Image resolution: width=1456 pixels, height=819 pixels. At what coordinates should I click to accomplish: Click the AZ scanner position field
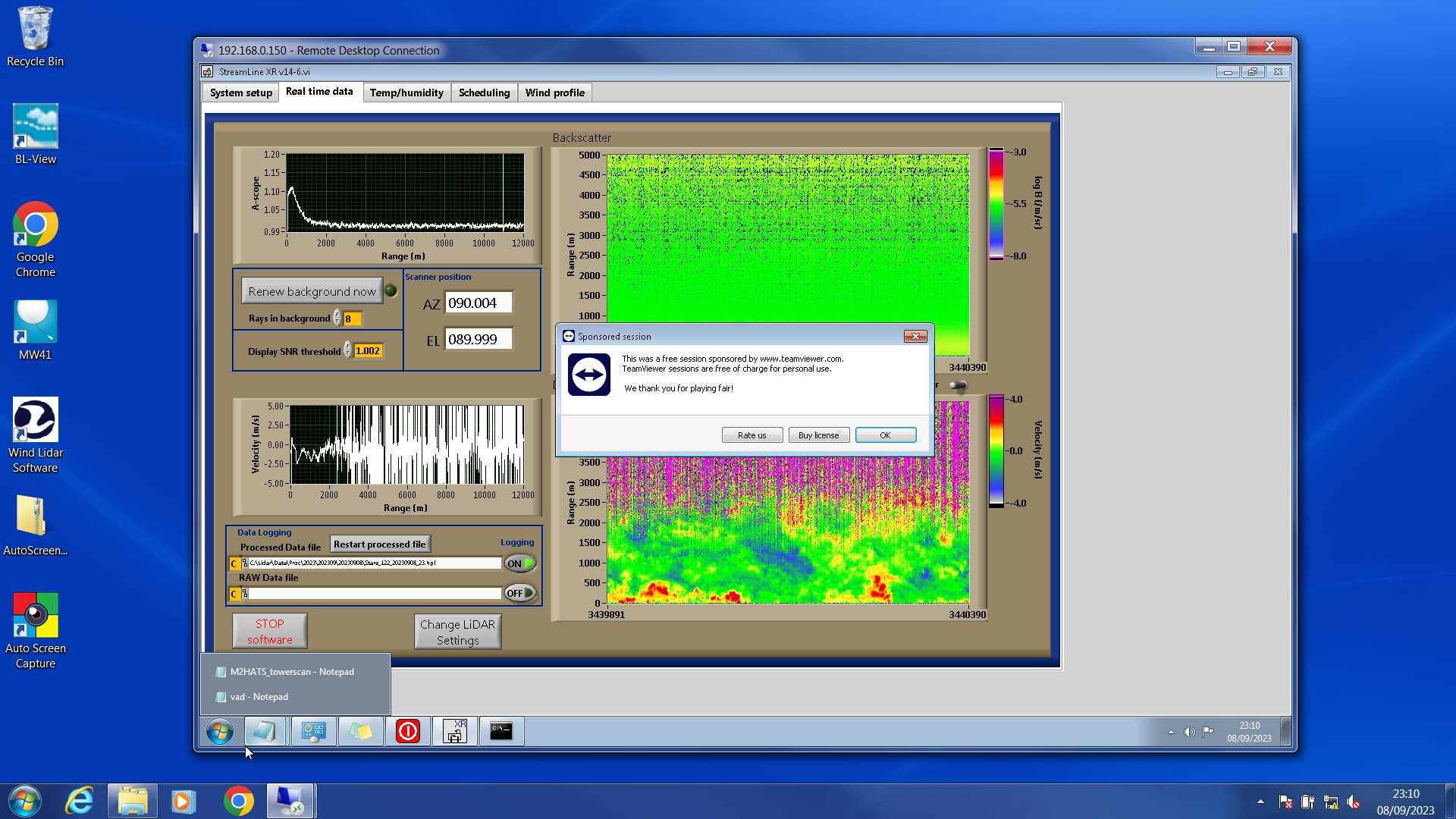[x=478, y=303]
